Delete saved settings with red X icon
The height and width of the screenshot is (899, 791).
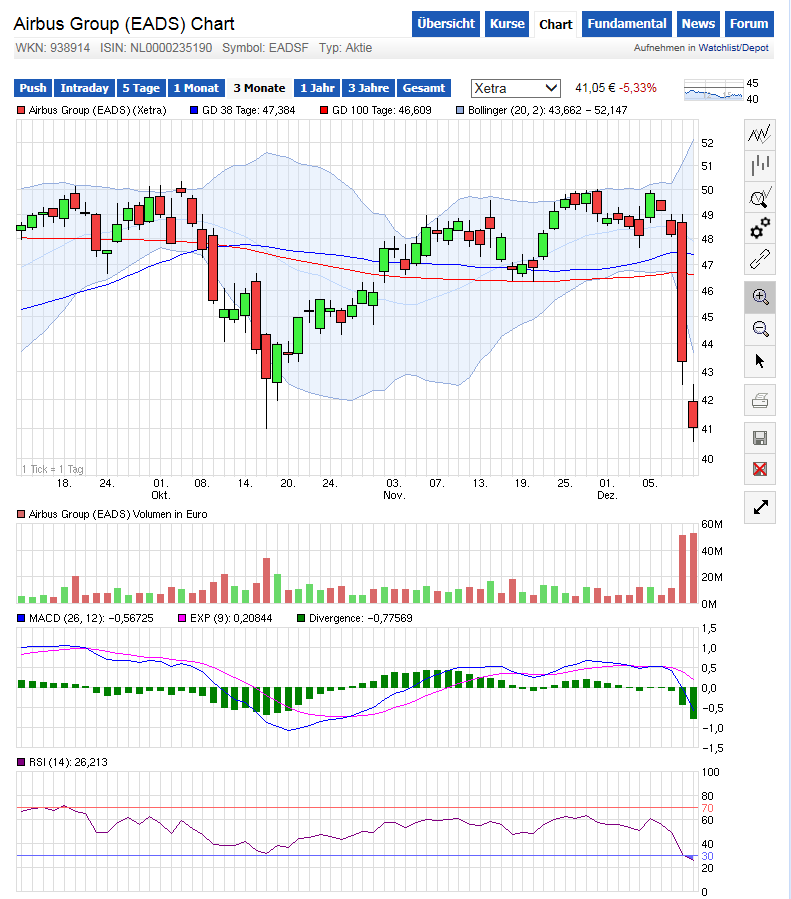pos(759,469)
